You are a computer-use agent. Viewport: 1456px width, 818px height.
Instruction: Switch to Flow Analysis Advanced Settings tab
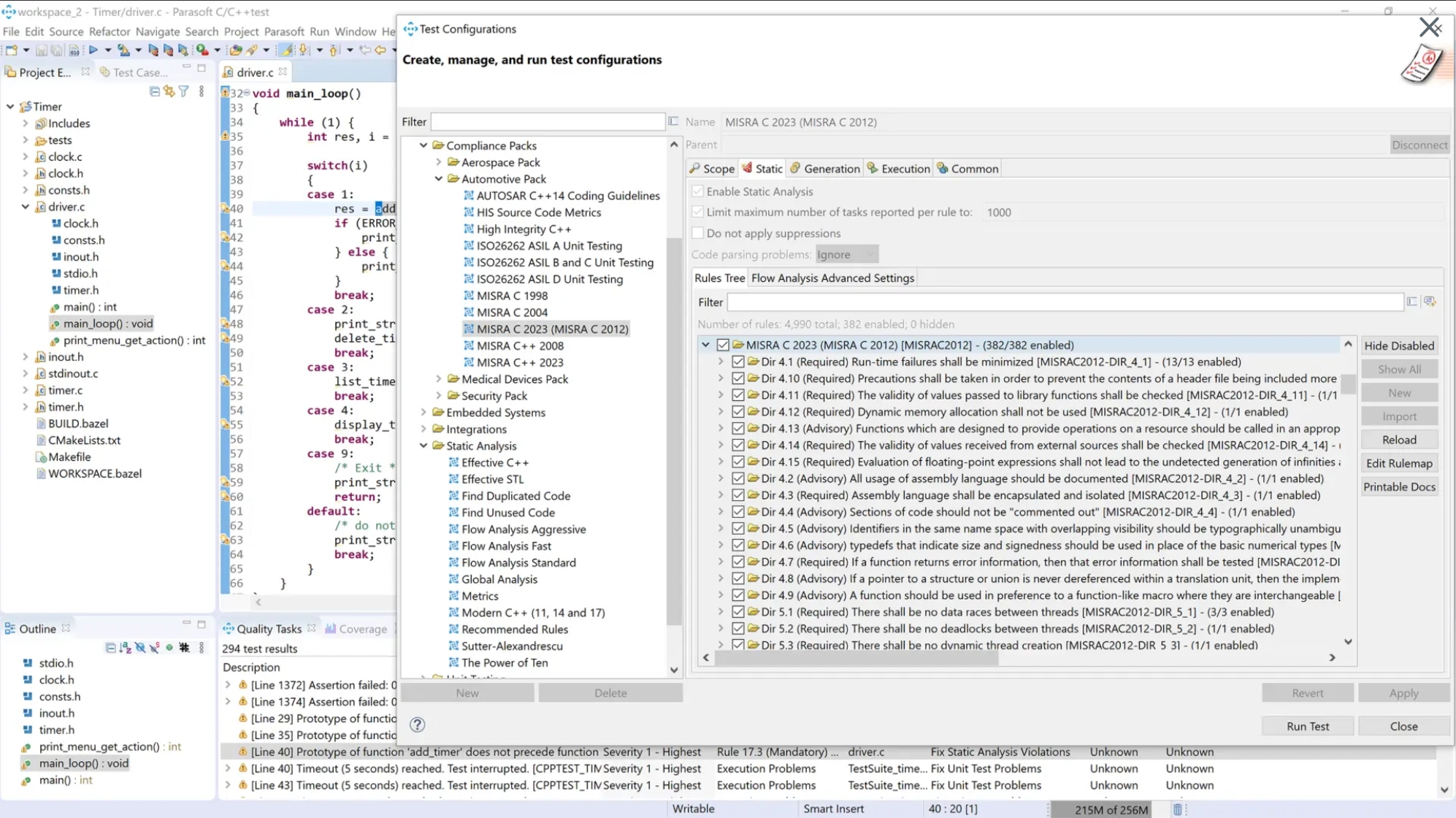coord(832,278)
